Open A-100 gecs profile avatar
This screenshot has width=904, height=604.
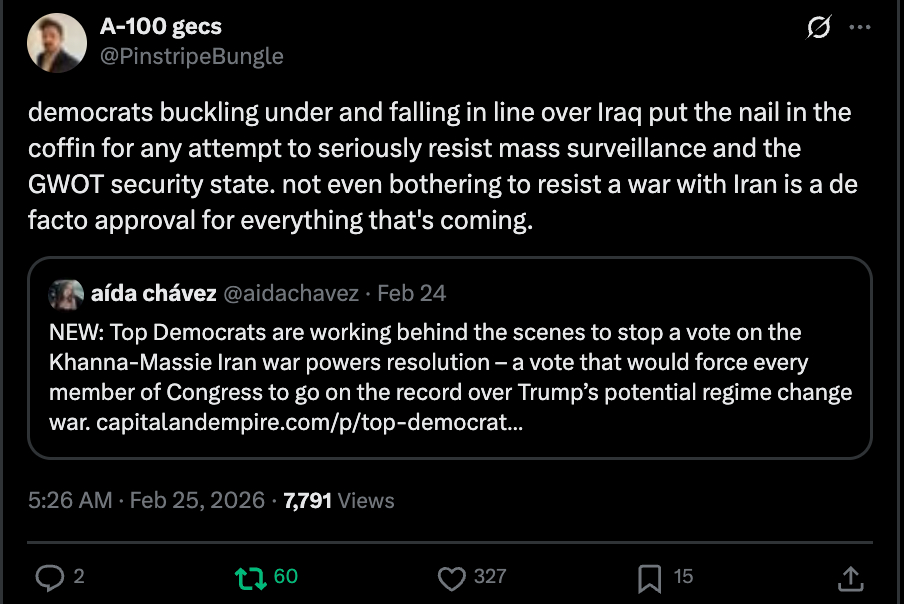pos(54,44)
